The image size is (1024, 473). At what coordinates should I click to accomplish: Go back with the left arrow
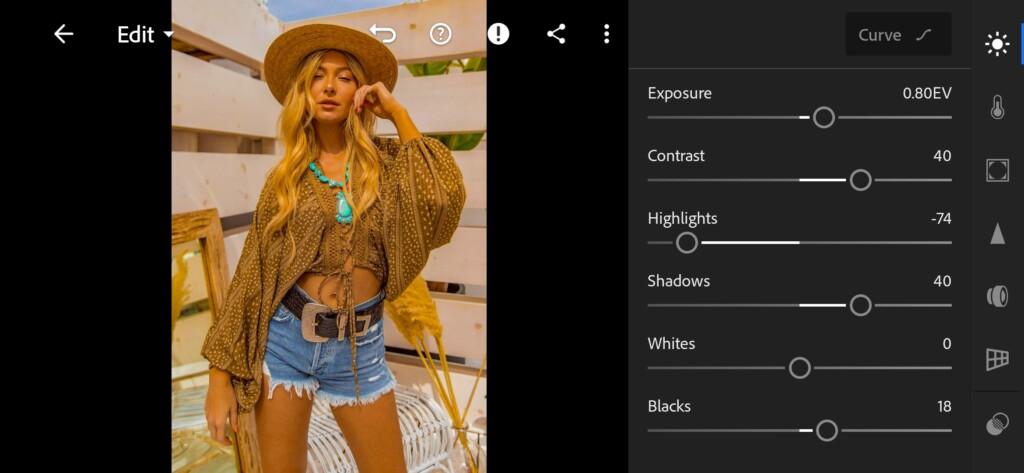coord(63,34)
